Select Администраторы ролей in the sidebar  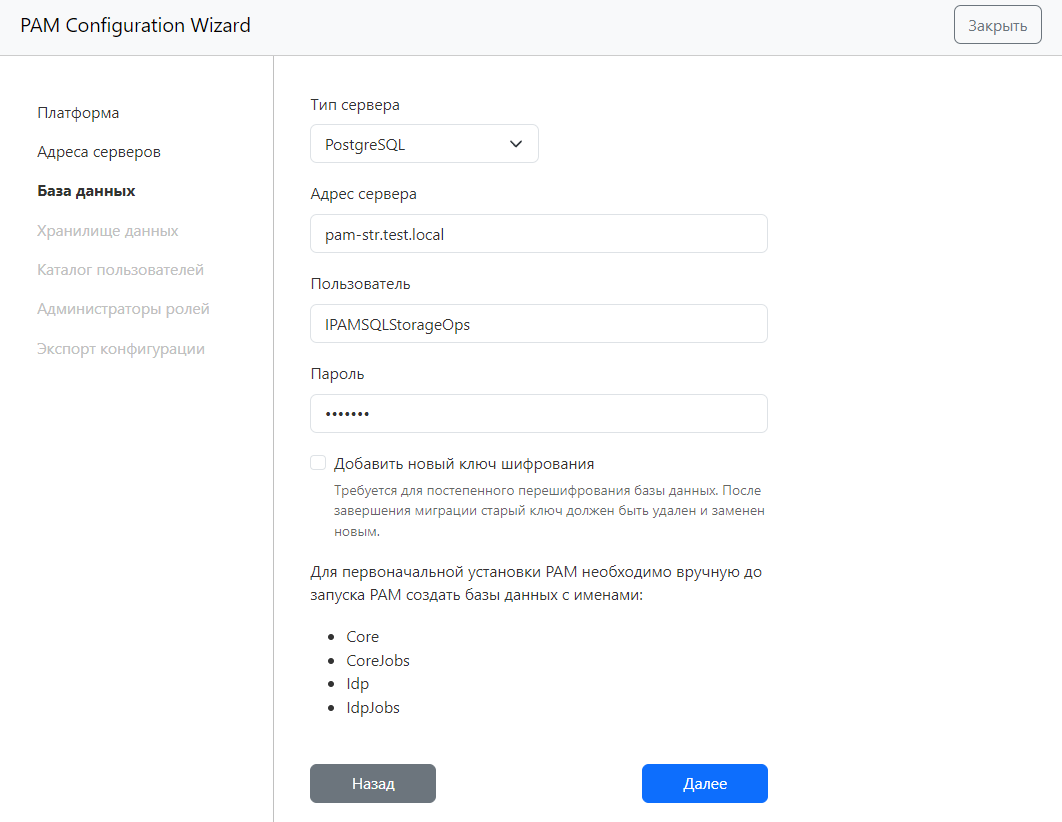coord(123,309)
